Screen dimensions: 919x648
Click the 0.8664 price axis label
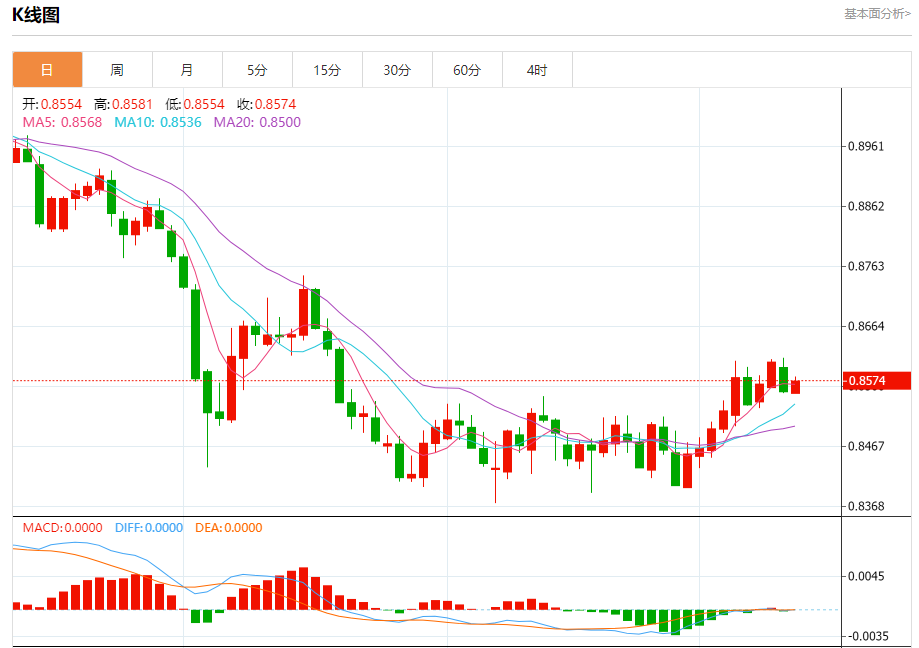coord(866,326)
